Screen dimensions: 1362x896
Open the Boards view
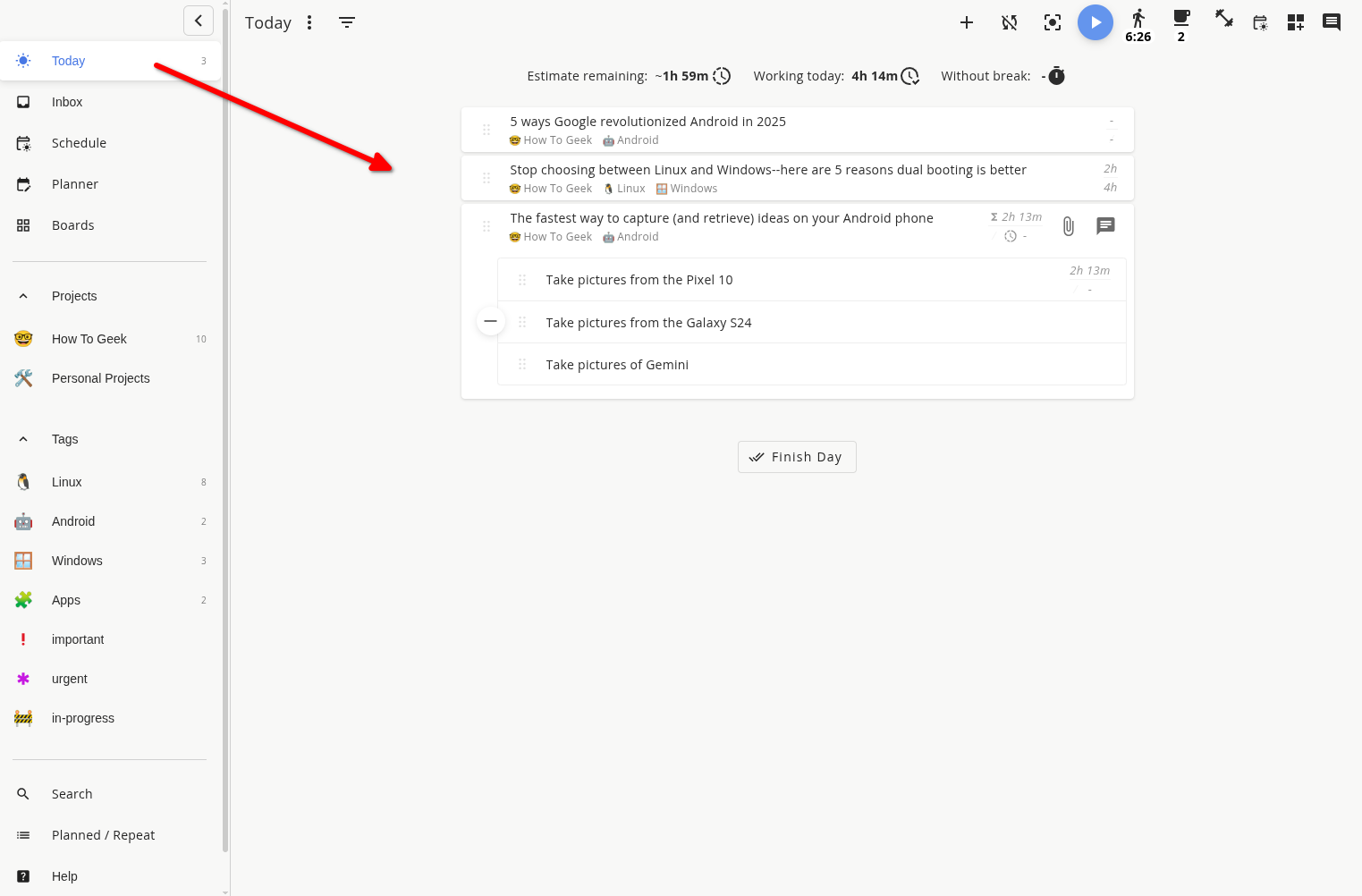pos(111,225)
